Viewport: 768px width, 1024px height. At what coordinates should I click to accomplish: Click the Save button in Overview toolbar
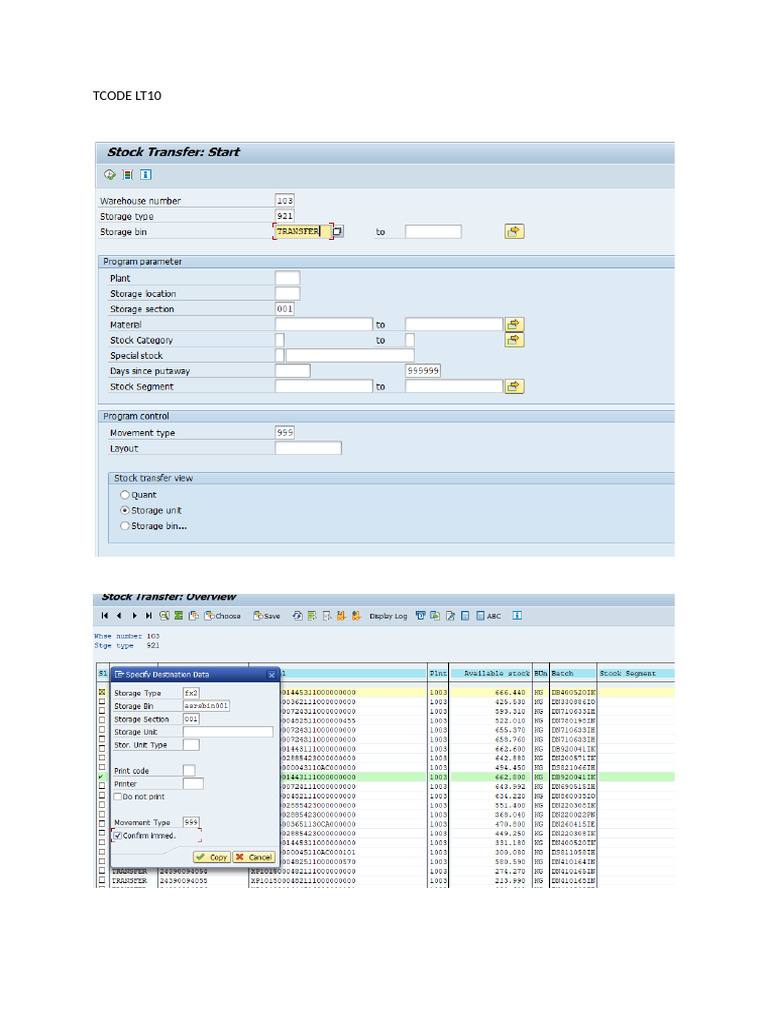pos(267,615)
